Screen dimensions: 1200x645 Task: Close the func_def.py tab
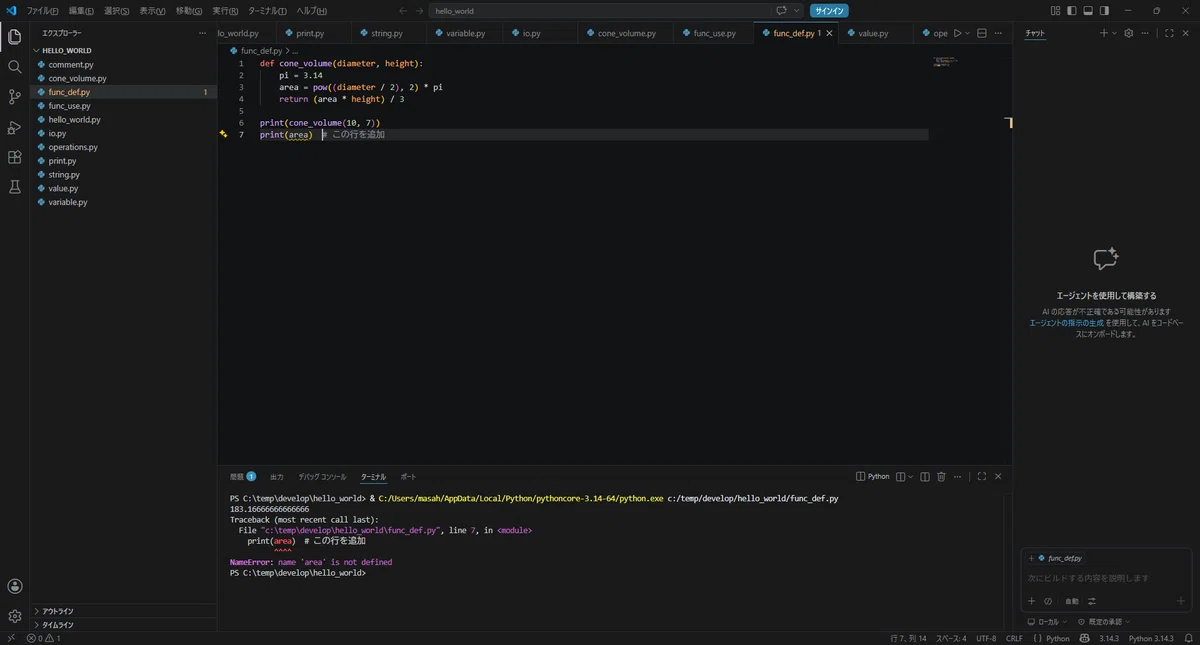pos(829,33)
